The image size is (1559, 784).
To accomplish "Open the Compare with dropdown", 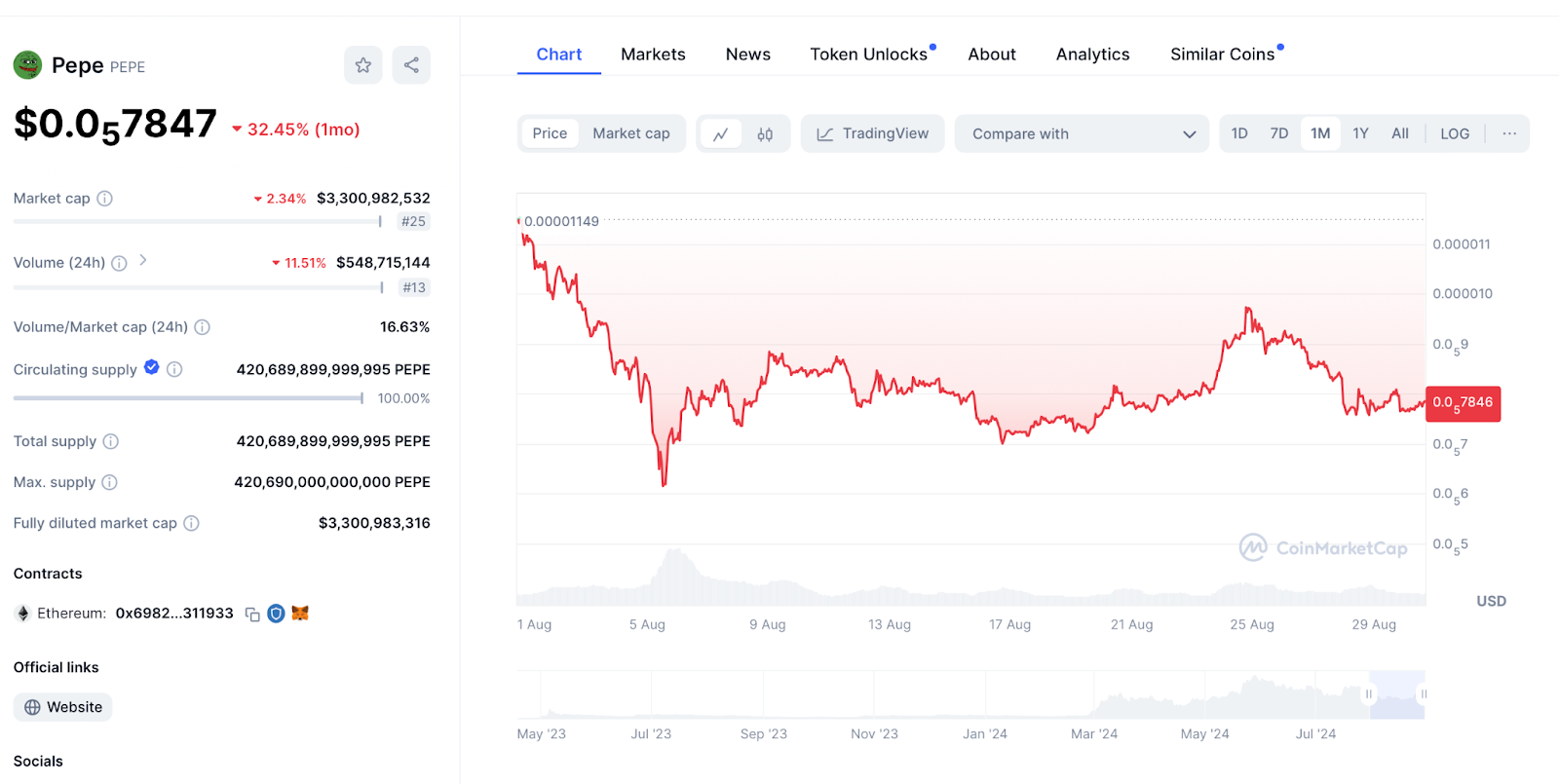I will coord(1082,133).
